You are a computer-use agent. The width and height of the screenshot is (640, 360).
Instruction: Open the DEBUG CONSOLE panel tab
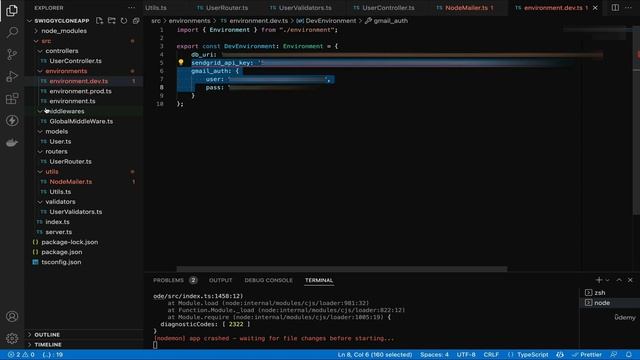(x=269, y=280)
